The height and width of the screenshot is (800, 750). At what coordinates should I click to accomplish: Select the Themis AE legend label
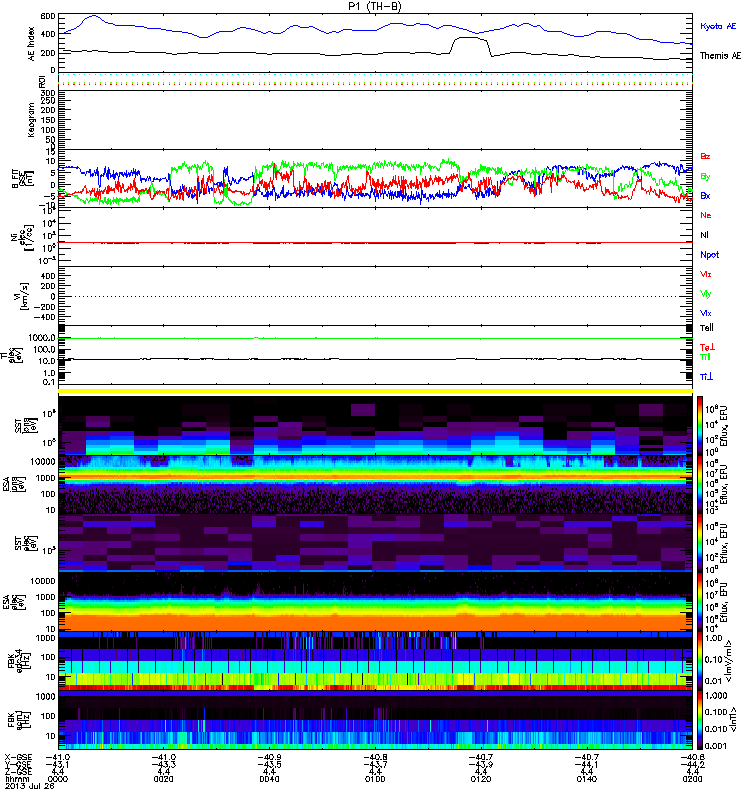720,56
